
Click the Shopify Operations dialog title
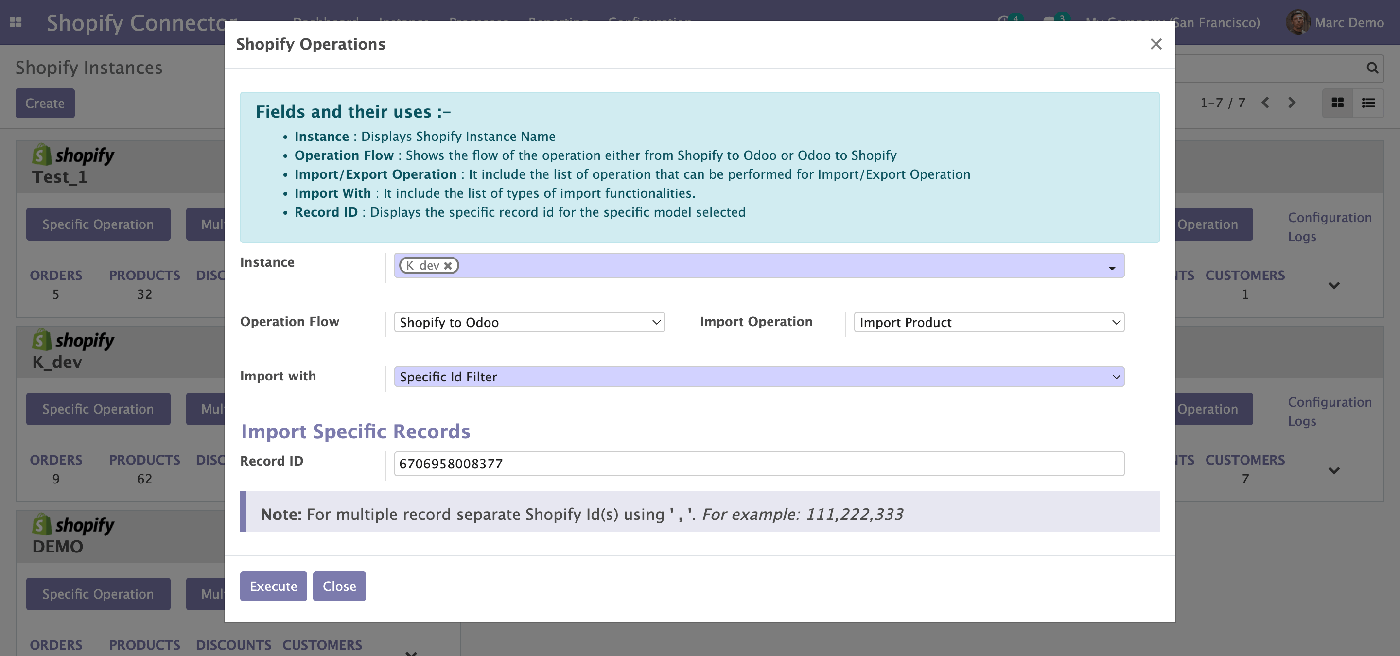click(x=311, y=44)
